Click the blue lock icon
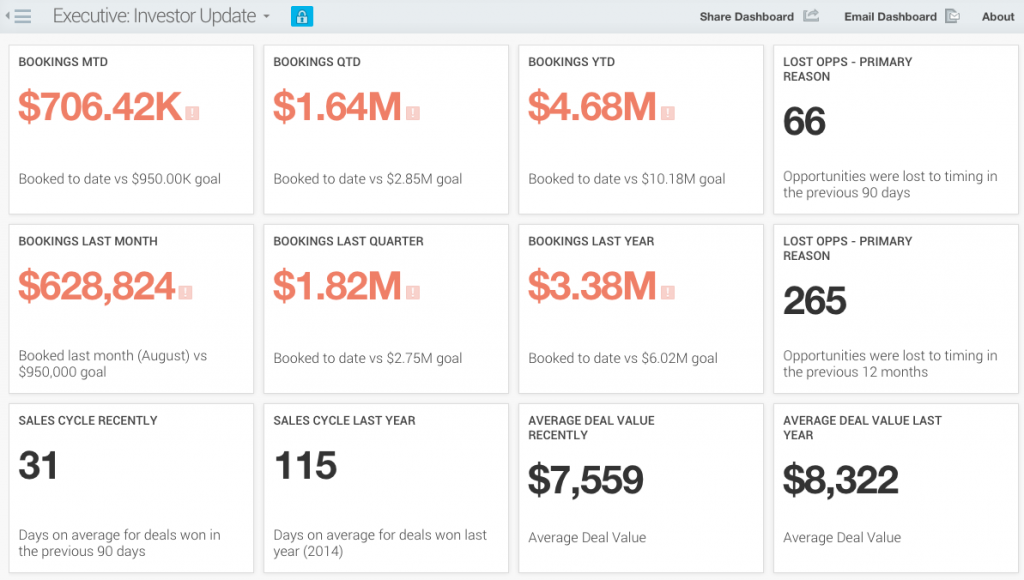Screen dimensions: 1024x580 click(x=302, y=16)
